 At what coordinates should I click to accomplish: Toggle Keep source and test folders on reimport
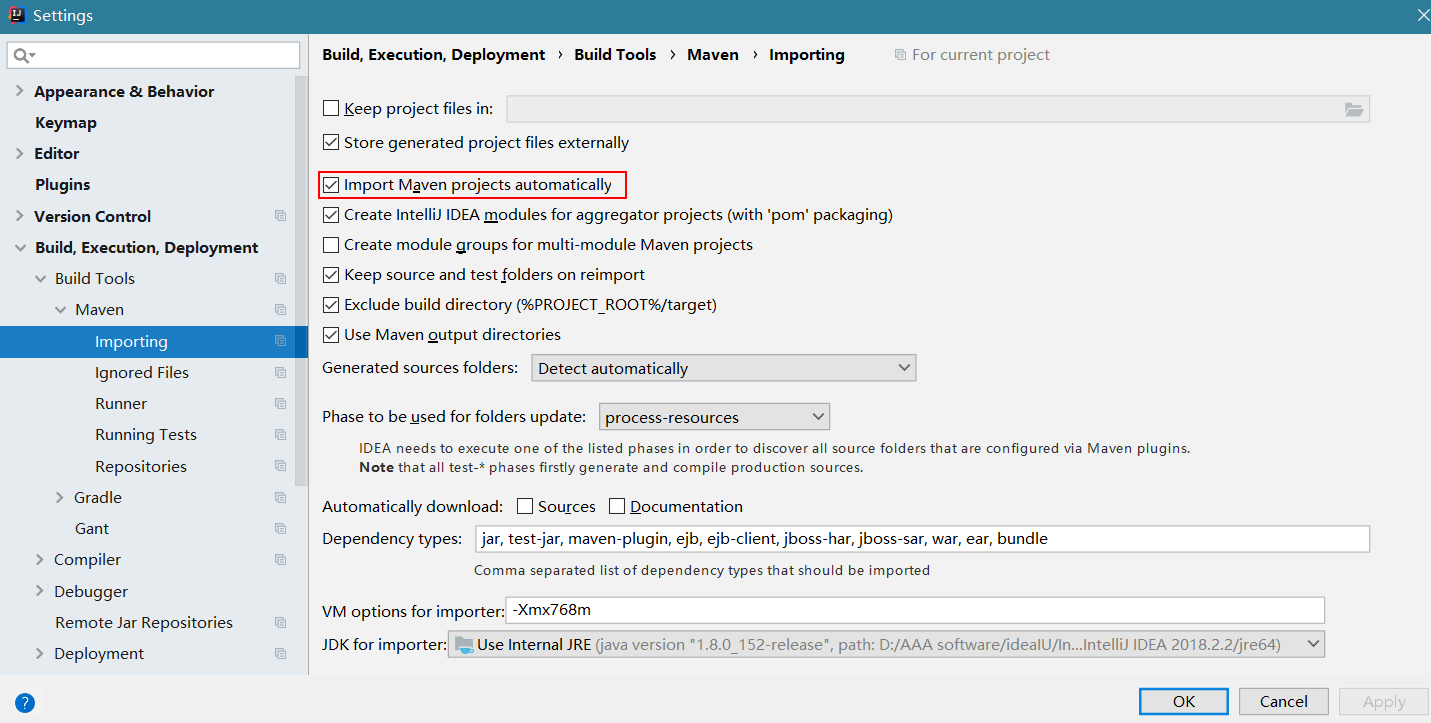point(331,275)
